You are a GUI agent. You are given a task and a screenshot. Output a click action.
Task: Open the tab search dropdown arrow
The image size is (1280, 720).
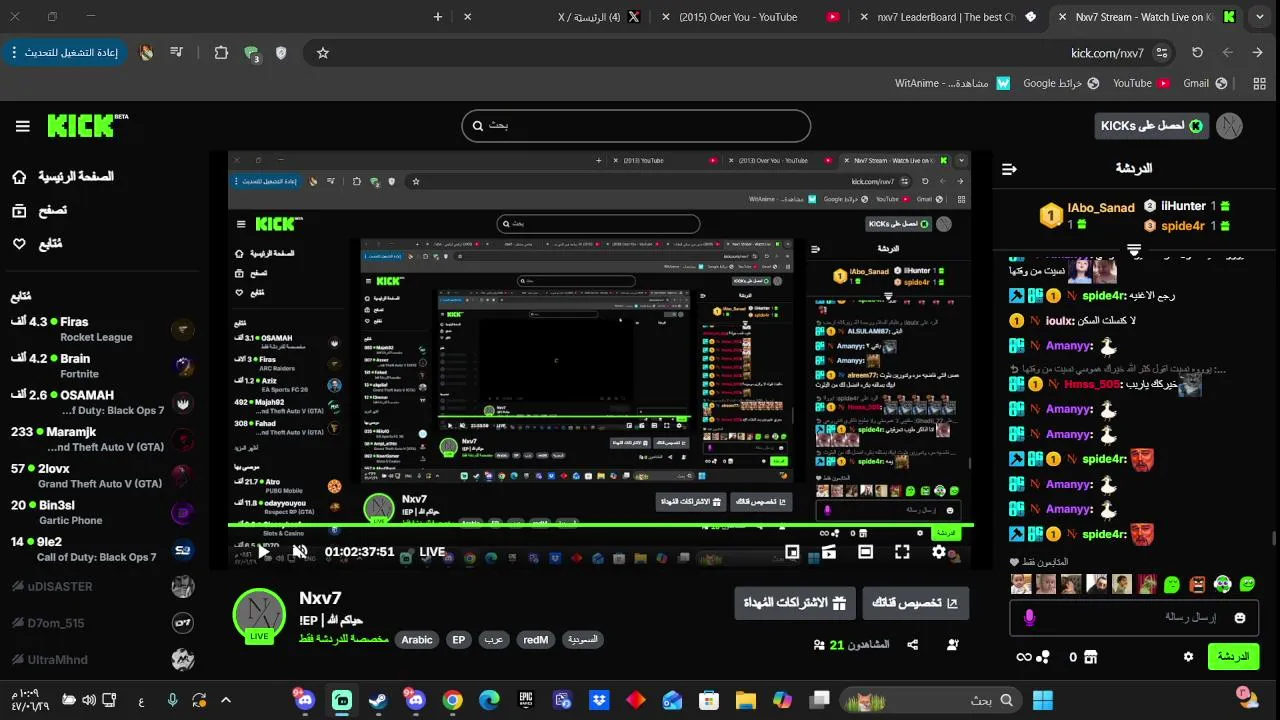pos(1262,17)
